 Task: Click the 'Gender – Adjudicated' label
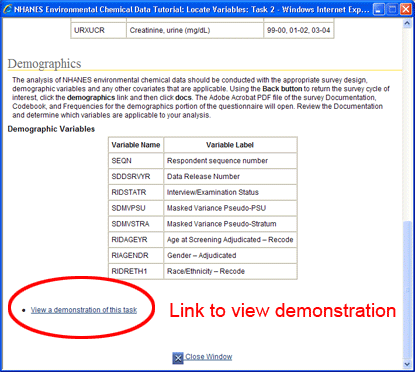202,255
